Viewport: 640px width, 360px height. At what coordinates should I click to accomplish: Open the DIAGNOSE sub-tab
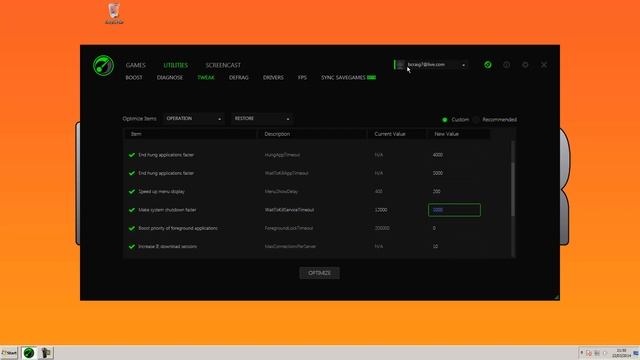170,78
